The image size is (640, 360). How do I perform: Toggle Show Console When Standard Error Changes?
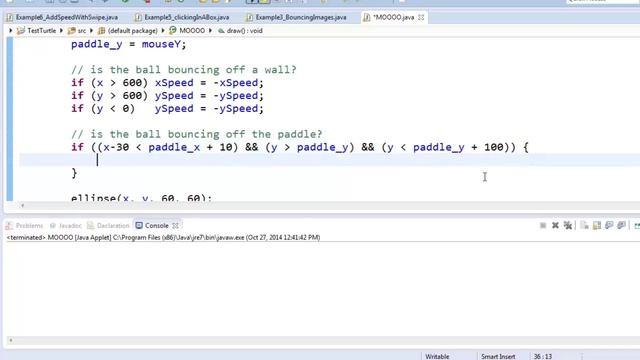[x=622, y=225]
